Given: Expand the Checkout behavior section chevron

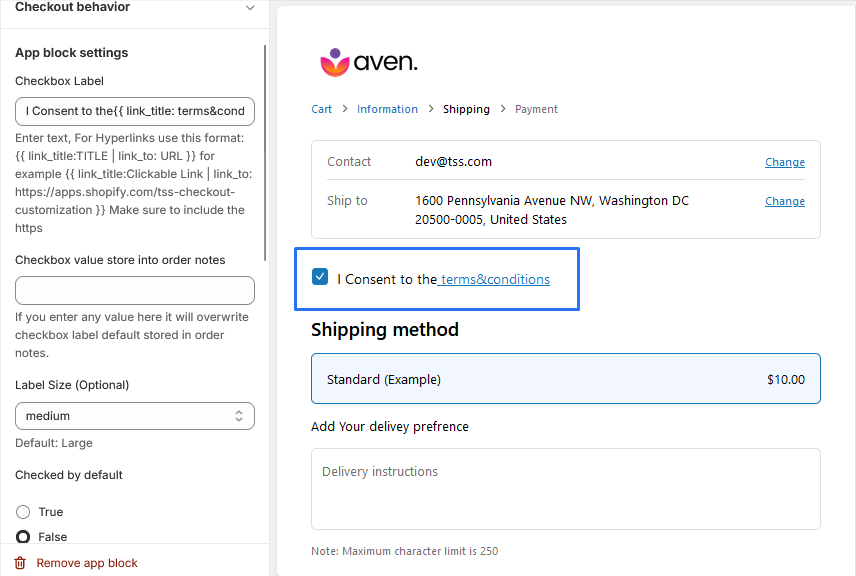Looking at the screenshot, I should pyautogui.click(x=250, y=8).
